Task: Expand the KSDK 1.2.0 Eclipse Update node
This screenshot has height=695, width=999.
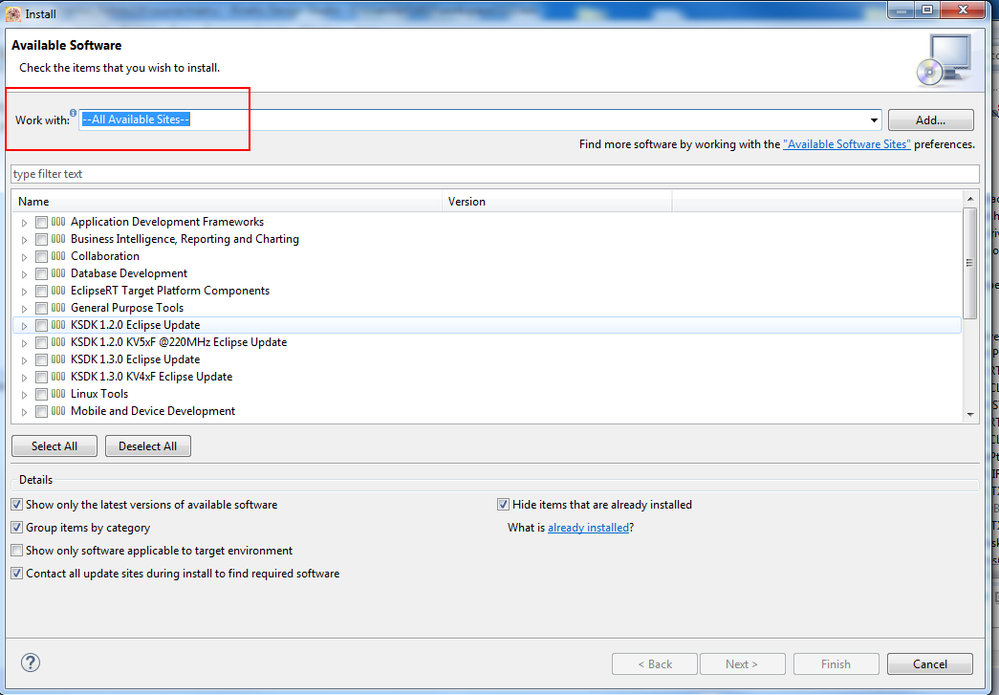Action: [x=24, y=326]
